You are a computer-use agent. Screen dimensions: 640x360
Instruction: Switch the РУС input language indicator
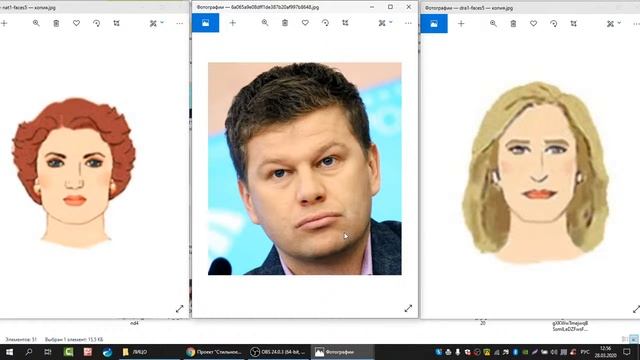point(585,352)
